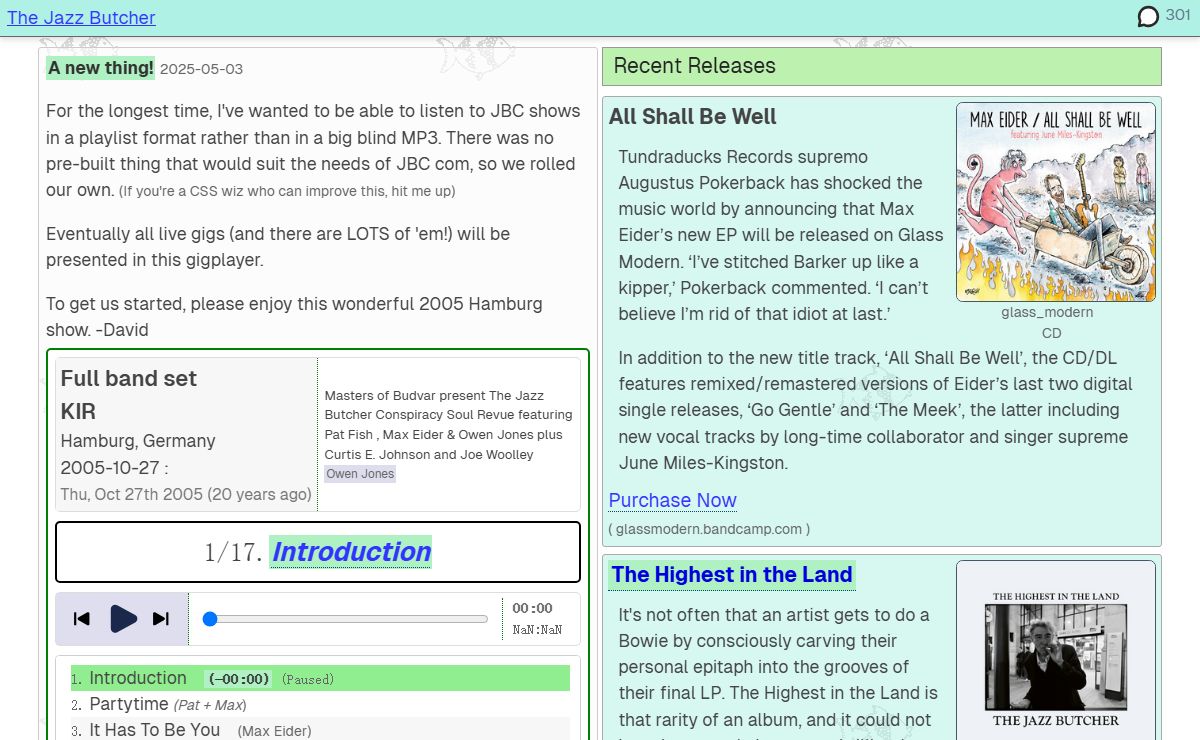Click the 00:00 elapsed time display
The width and height of the screenshot is (1200, 740).
[x=532, y=608]
